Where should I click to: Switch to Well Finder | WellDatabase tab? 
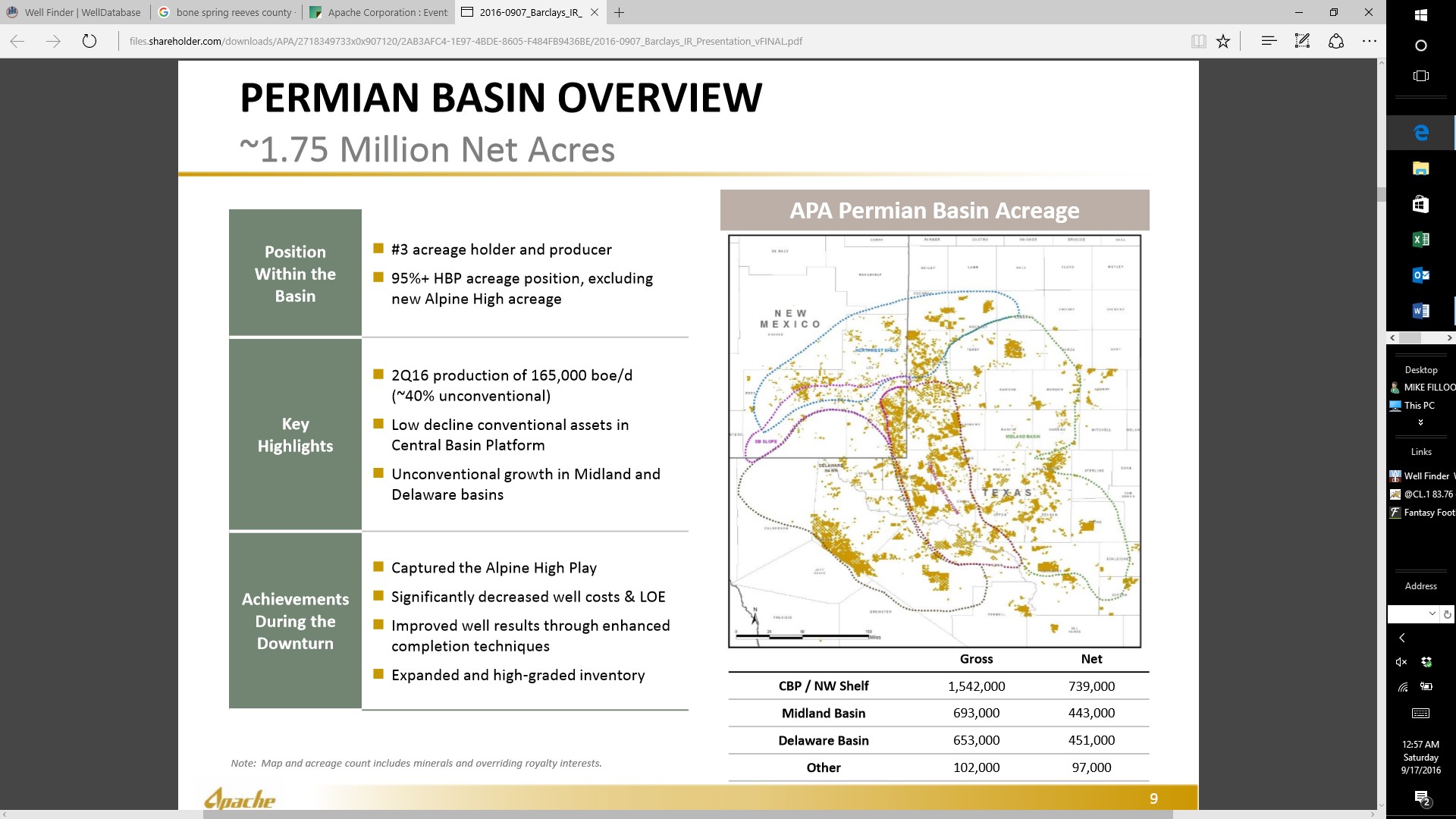[x=75, y=12]
